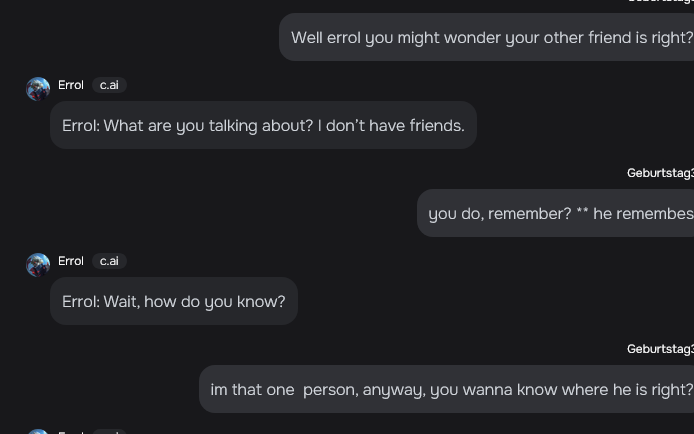Click Errol's avatar above the "how do you know" message
Viewport: 694px width, 434px height.
(x=38, y=265)
